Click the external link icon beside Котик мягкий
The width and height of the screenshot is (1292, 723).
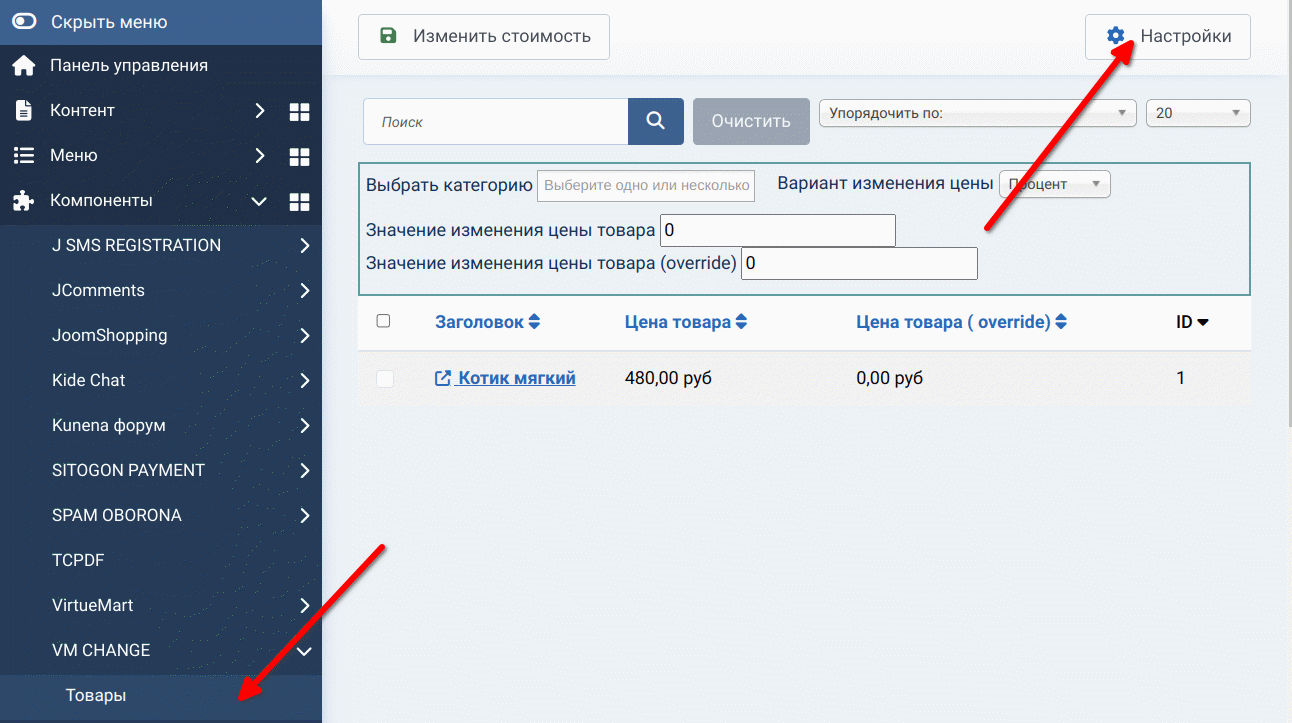(x=443, y=379)
